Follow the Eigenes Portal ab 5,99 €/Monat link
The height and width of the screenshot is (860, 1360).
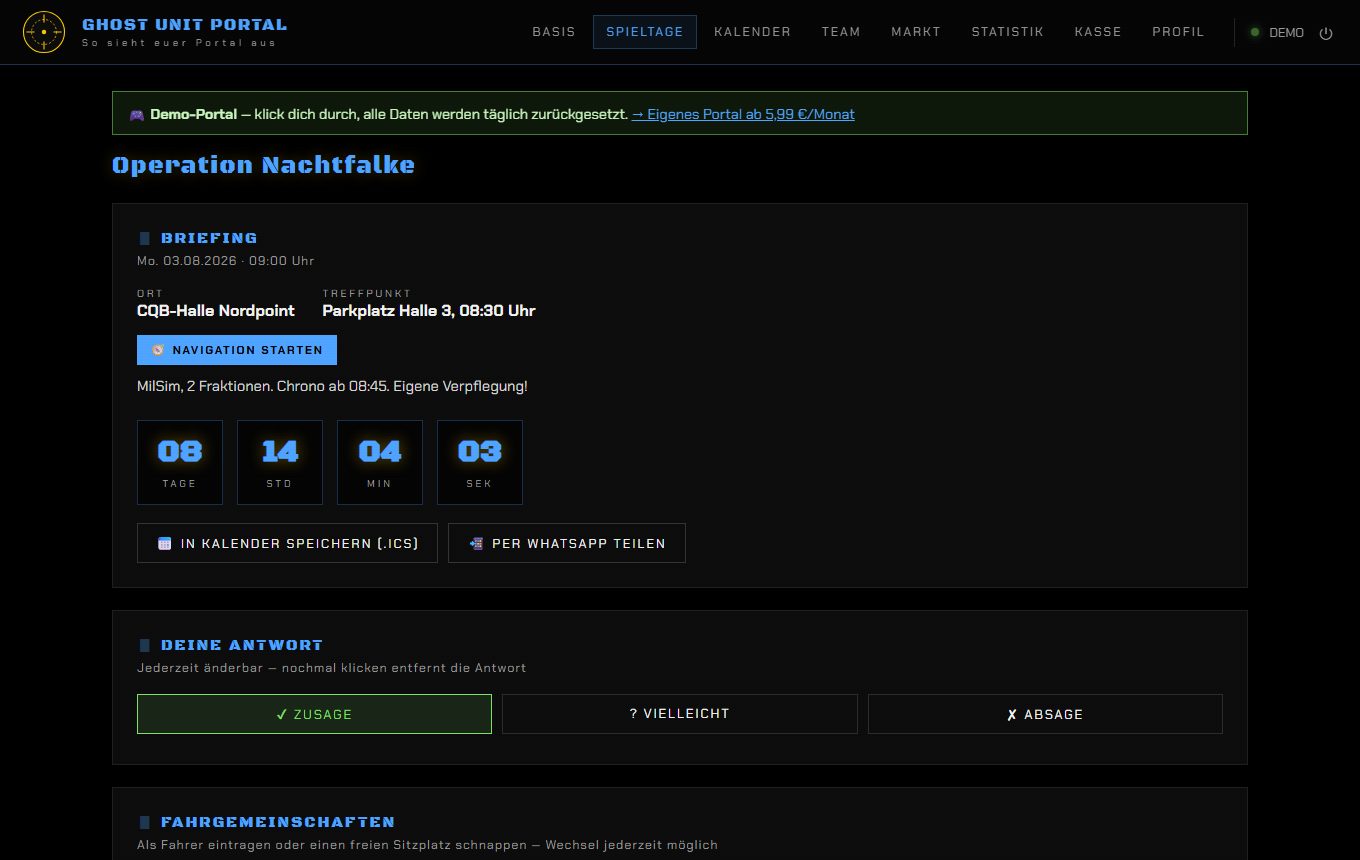[x=743, y=114]
